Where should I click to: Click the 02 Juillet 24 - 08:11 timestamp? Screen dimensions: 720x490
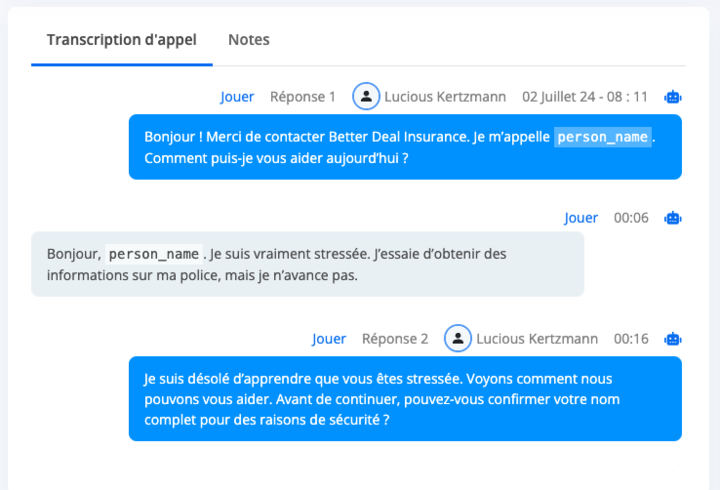tap(585, 97)
